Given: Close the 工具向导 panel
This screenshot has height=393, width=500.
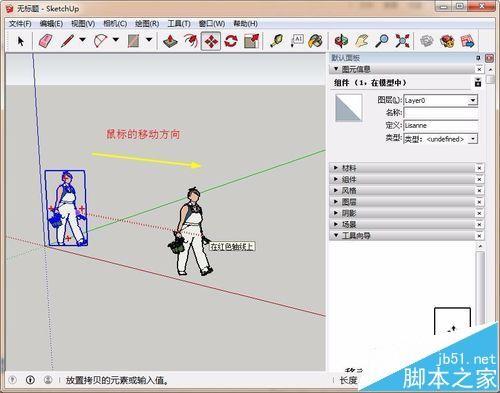Looking at the screenshot, I should tap(479, 236).
